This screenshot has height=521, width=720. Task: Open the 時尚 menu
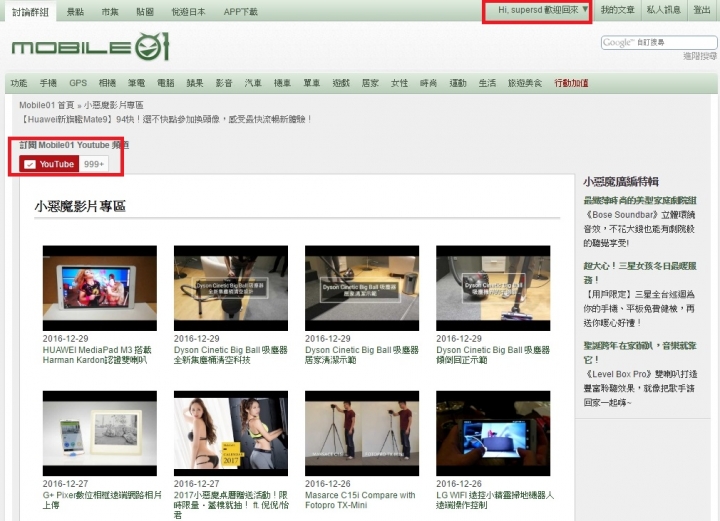[428, 83]
